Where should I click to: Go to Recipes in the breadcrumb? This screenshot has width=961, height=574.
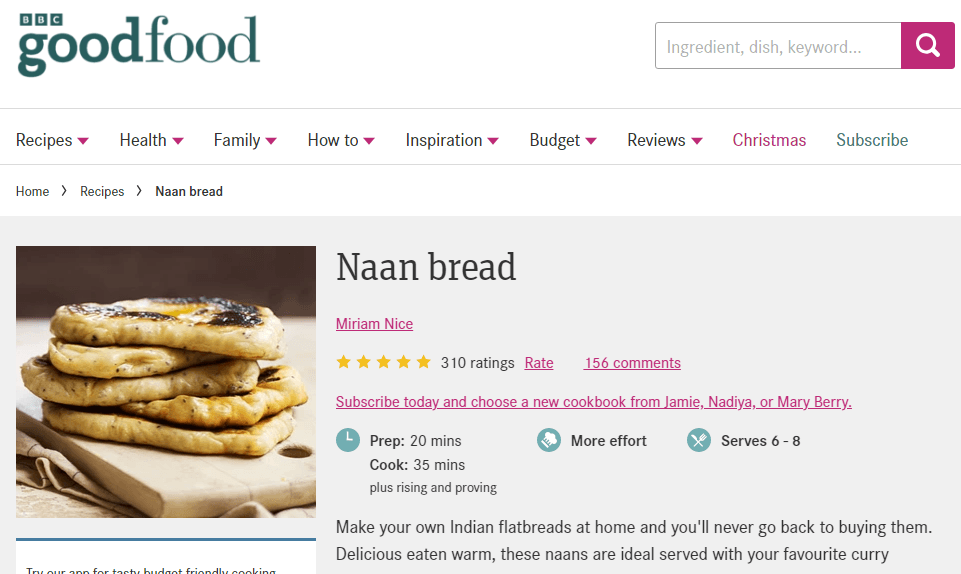point(102,191)
